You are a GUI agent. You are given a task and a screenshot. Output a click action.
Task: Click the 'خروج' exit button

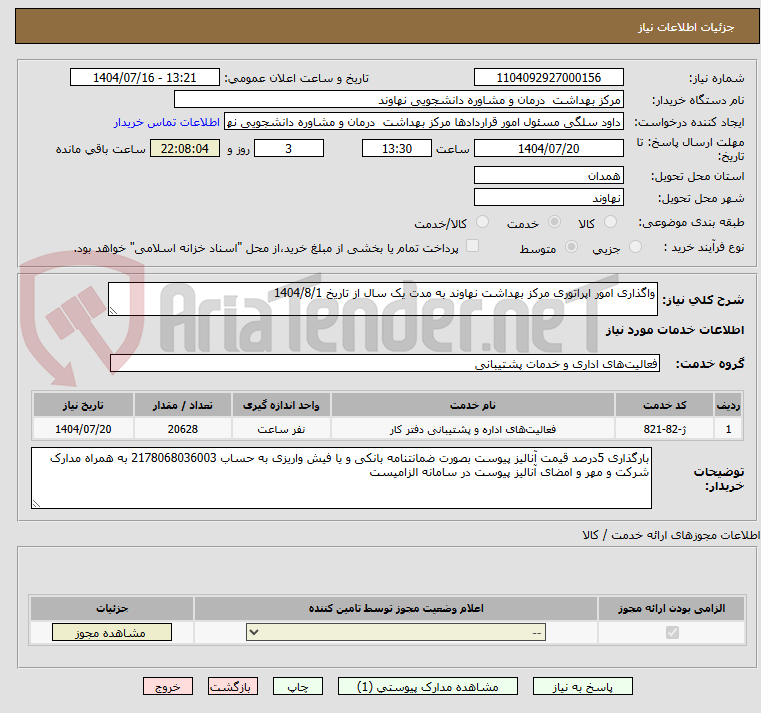point(168,687)
